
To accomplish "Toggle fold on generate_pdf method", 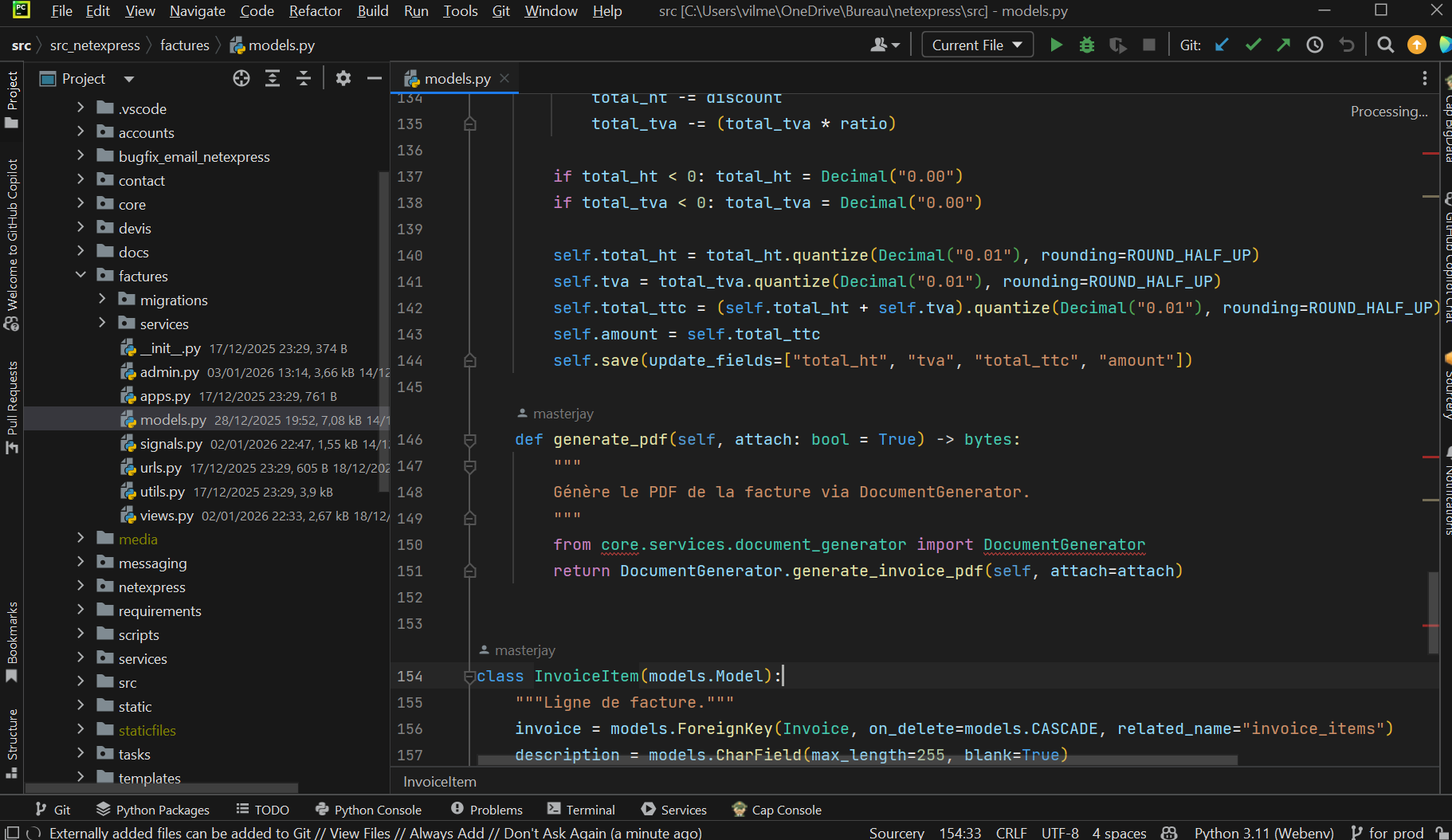I will 470,440.
